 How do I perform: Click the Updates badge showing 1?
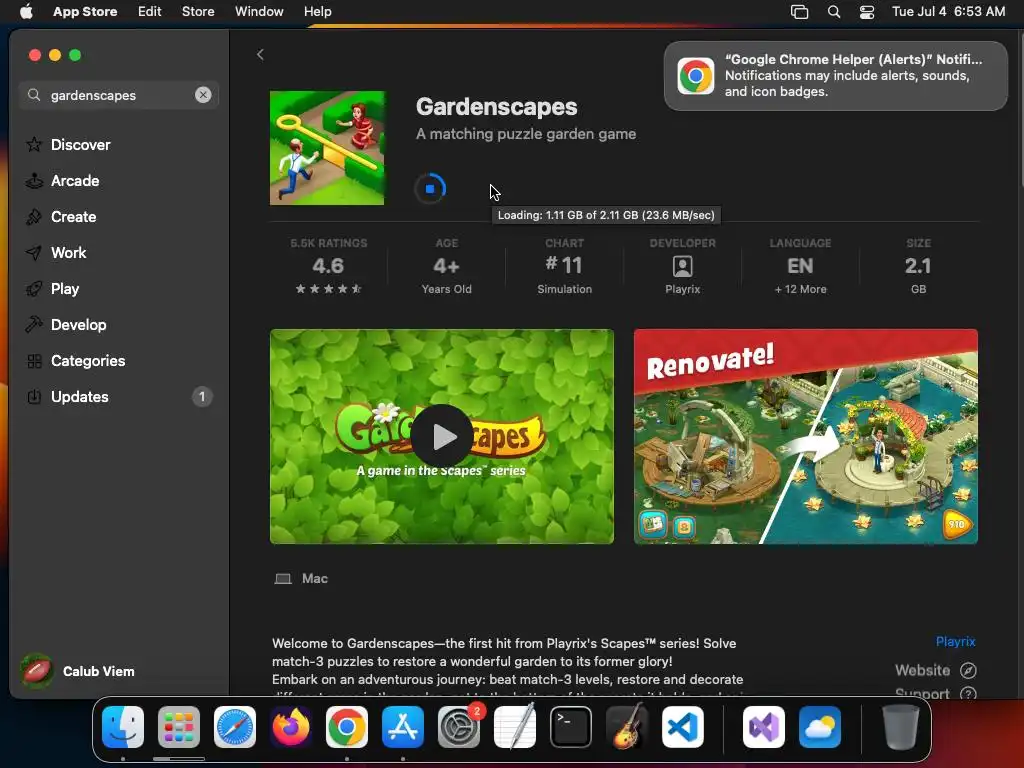tap(202, 396)
